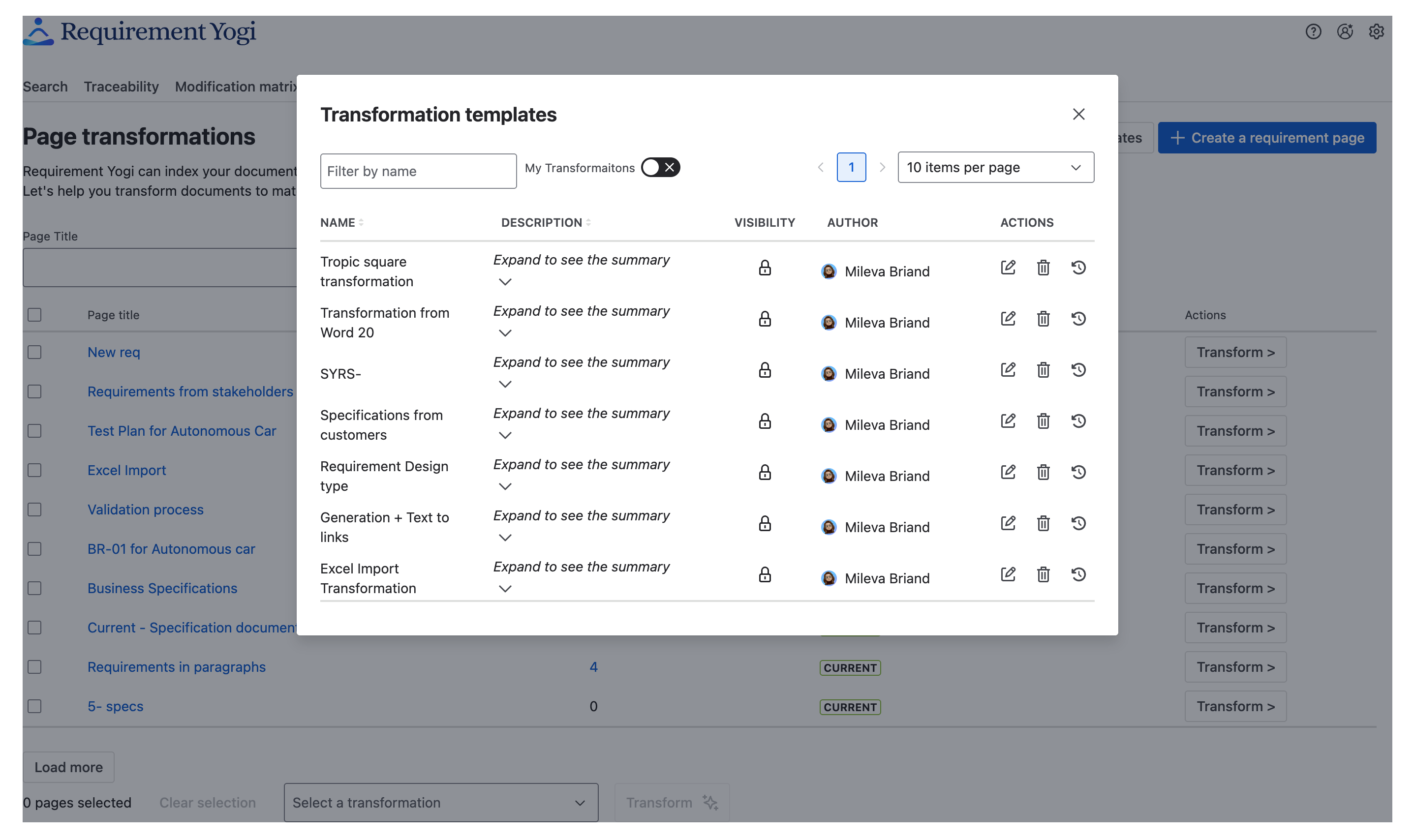Click lock visibility icon for Excel Import Transformation
This screenshot has height=840, width=1413.
point(764,574)
